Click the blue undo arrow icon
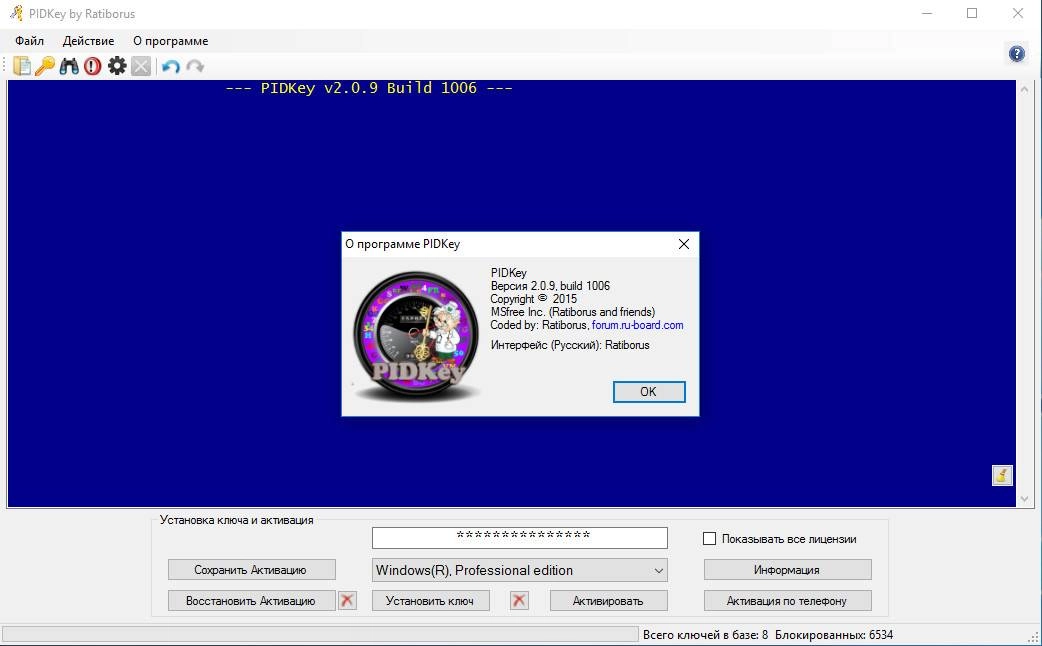Image resolution: width=1042 pixels, height=646 pixels. (x=171, y=66)
